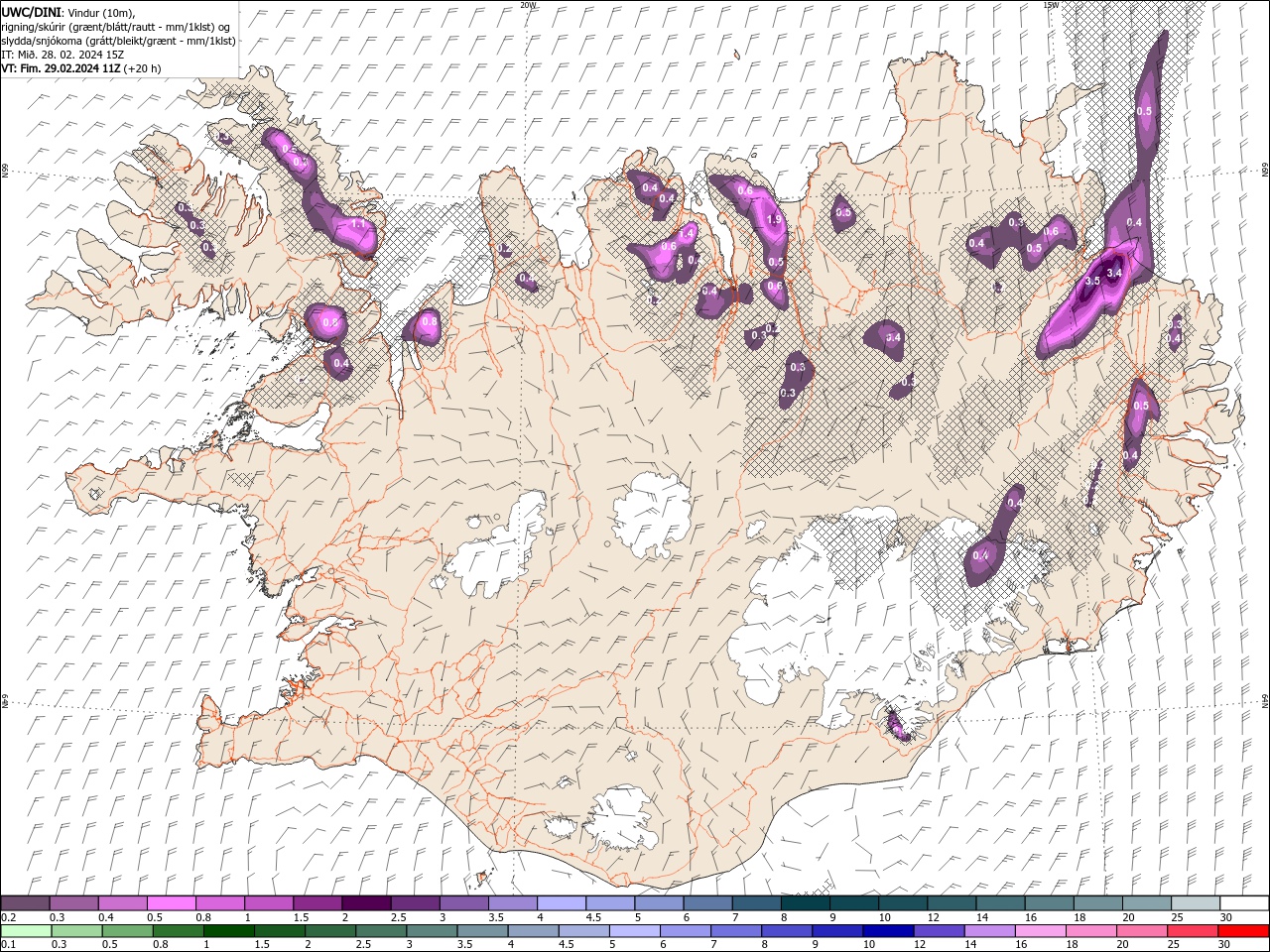Image resolution: width=1270 pixels, height=952 pixels.
Task: Click the '20W' longitude label
Action: click(528, 5)
